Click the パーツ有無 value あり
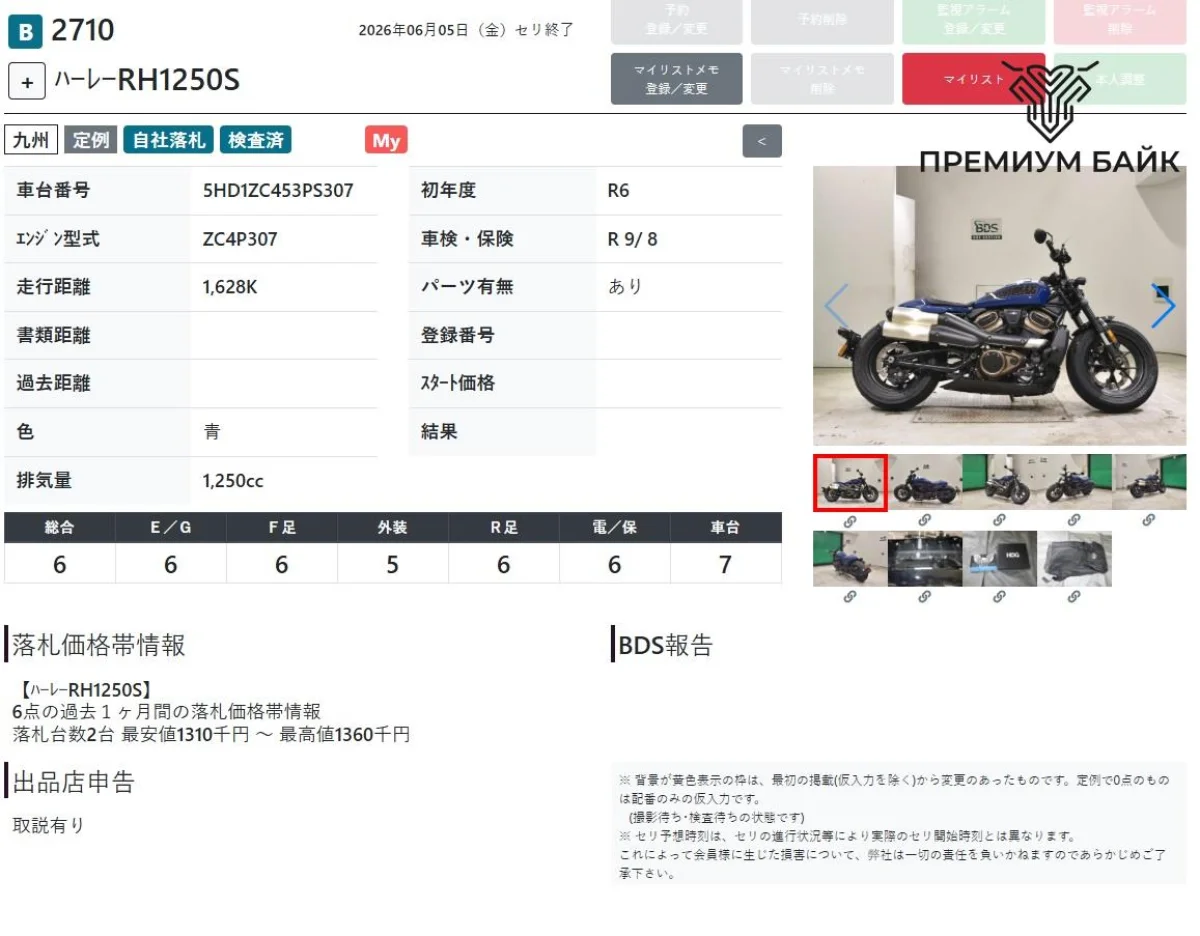Screen dimensions: 1200x936 click(625, 287)
